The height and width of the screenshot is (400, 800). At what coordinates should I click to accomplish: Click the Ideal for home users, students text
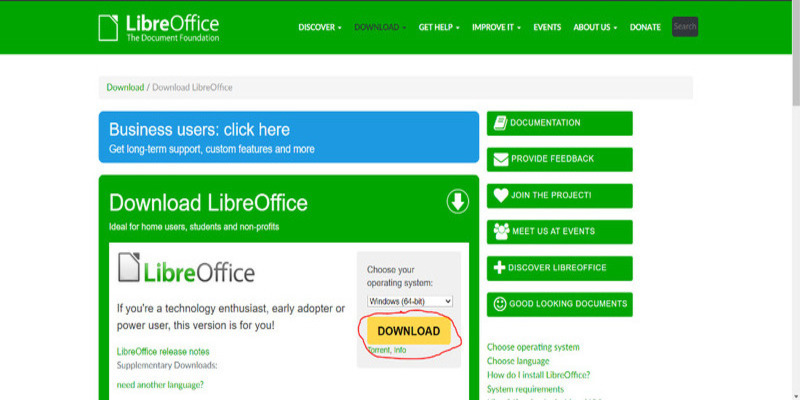pos(194,227)
